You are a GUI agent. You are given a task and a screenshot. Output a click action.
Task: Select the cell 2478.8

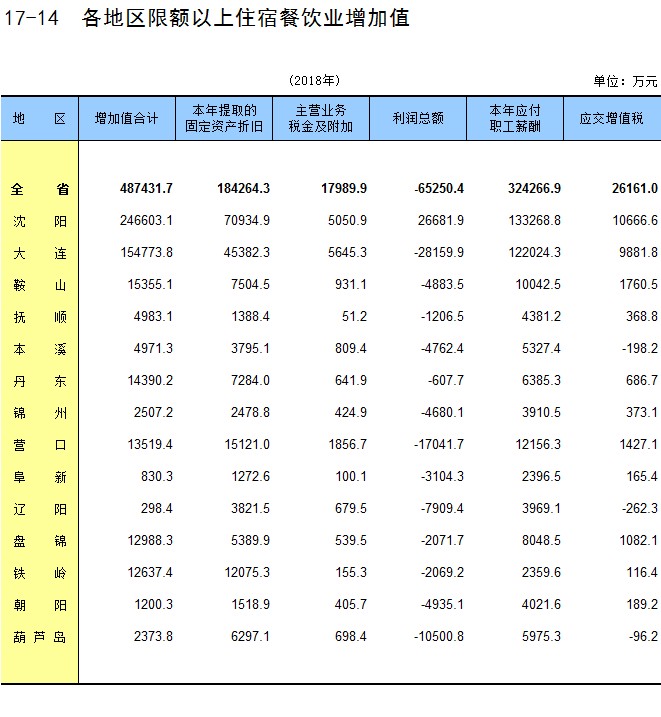click(x=251, y=412)
